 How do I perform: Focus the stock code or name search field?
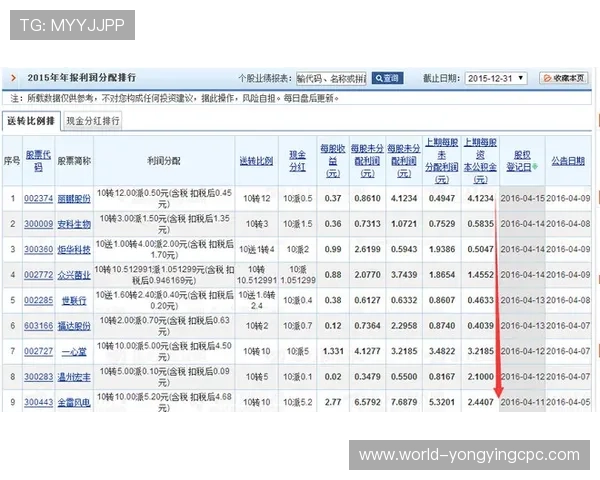(x=331, y=78)
